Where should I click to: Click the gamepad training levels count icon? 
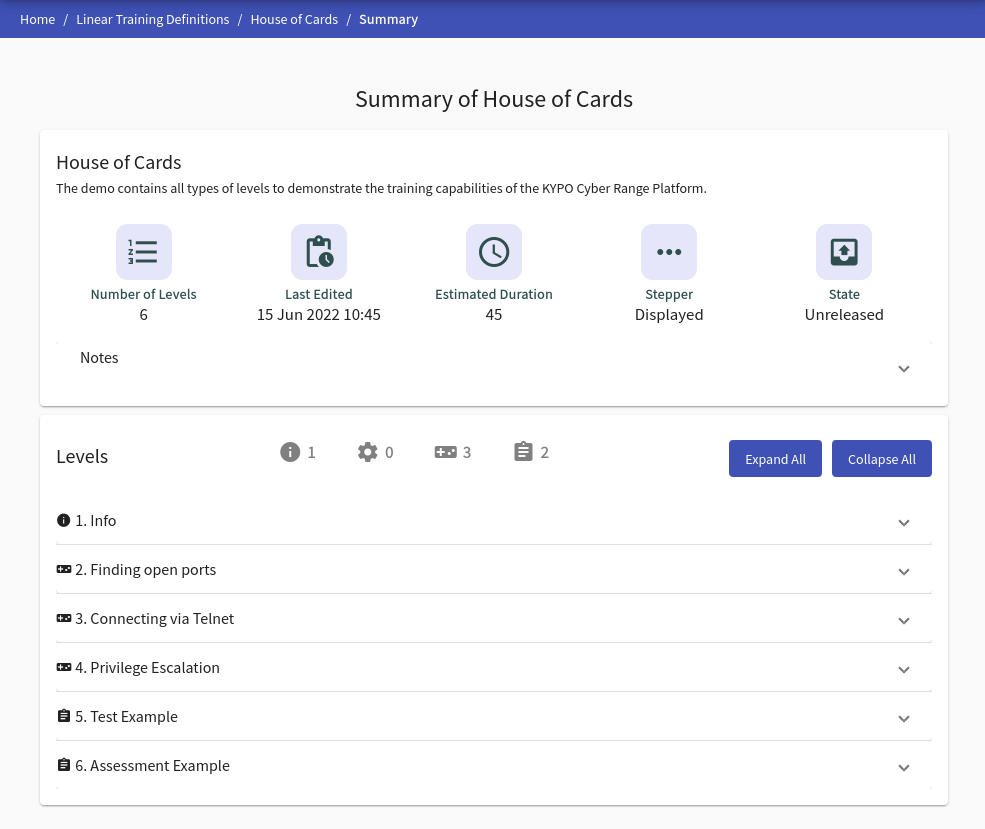click(445, 452)
